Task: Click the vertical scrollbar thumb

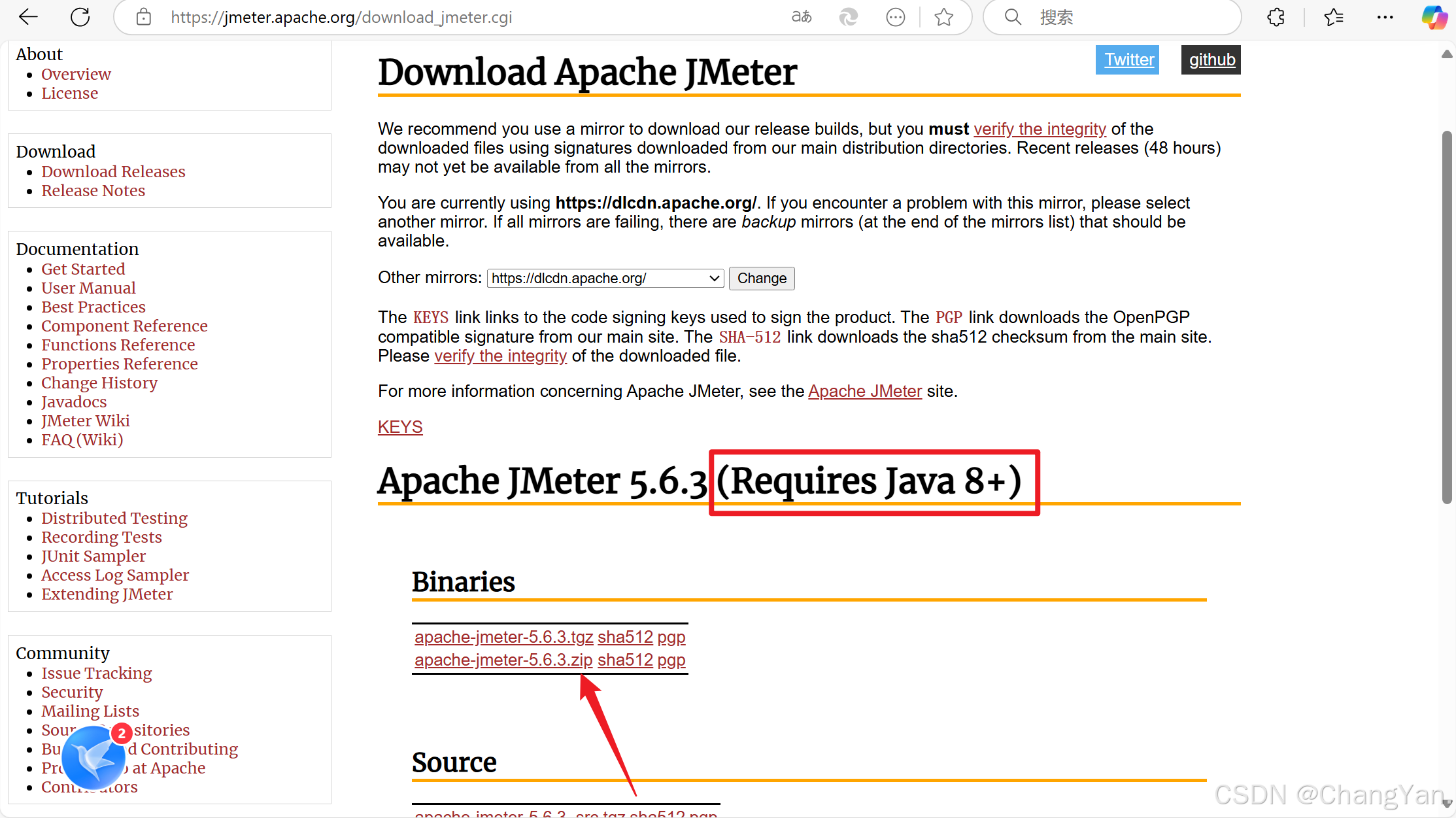Action: (x=1447, y=317)
